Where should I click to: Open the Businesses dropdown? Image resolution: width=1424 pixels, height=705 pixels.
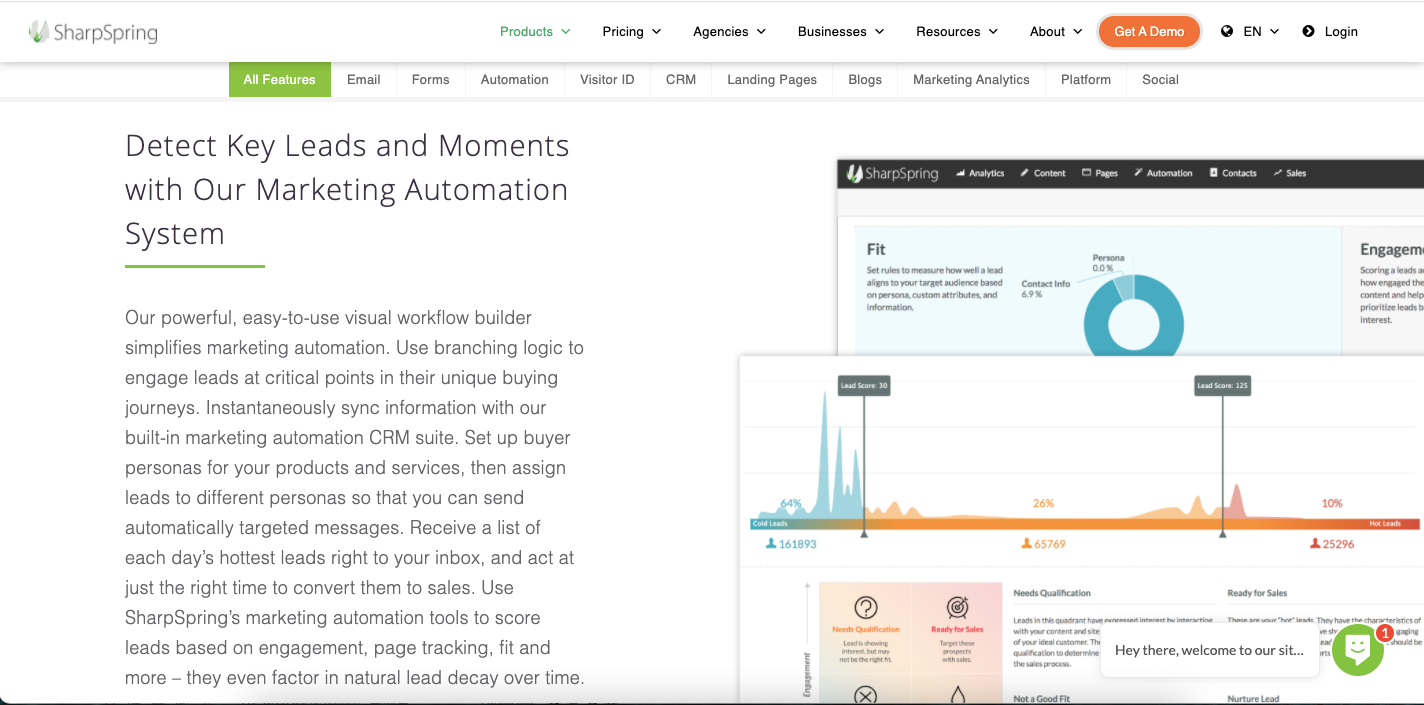click(x=841, y=32)
